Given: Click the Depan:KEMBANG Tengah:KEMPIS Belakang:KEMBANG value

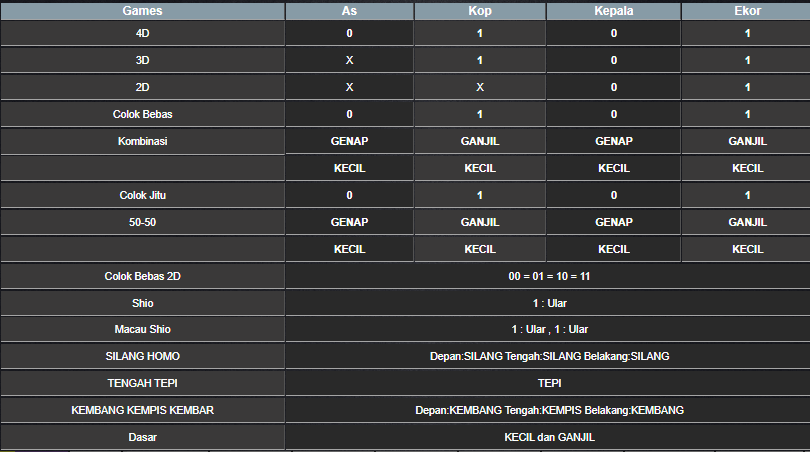Looking at the screenshot, I should pos(549,410).
